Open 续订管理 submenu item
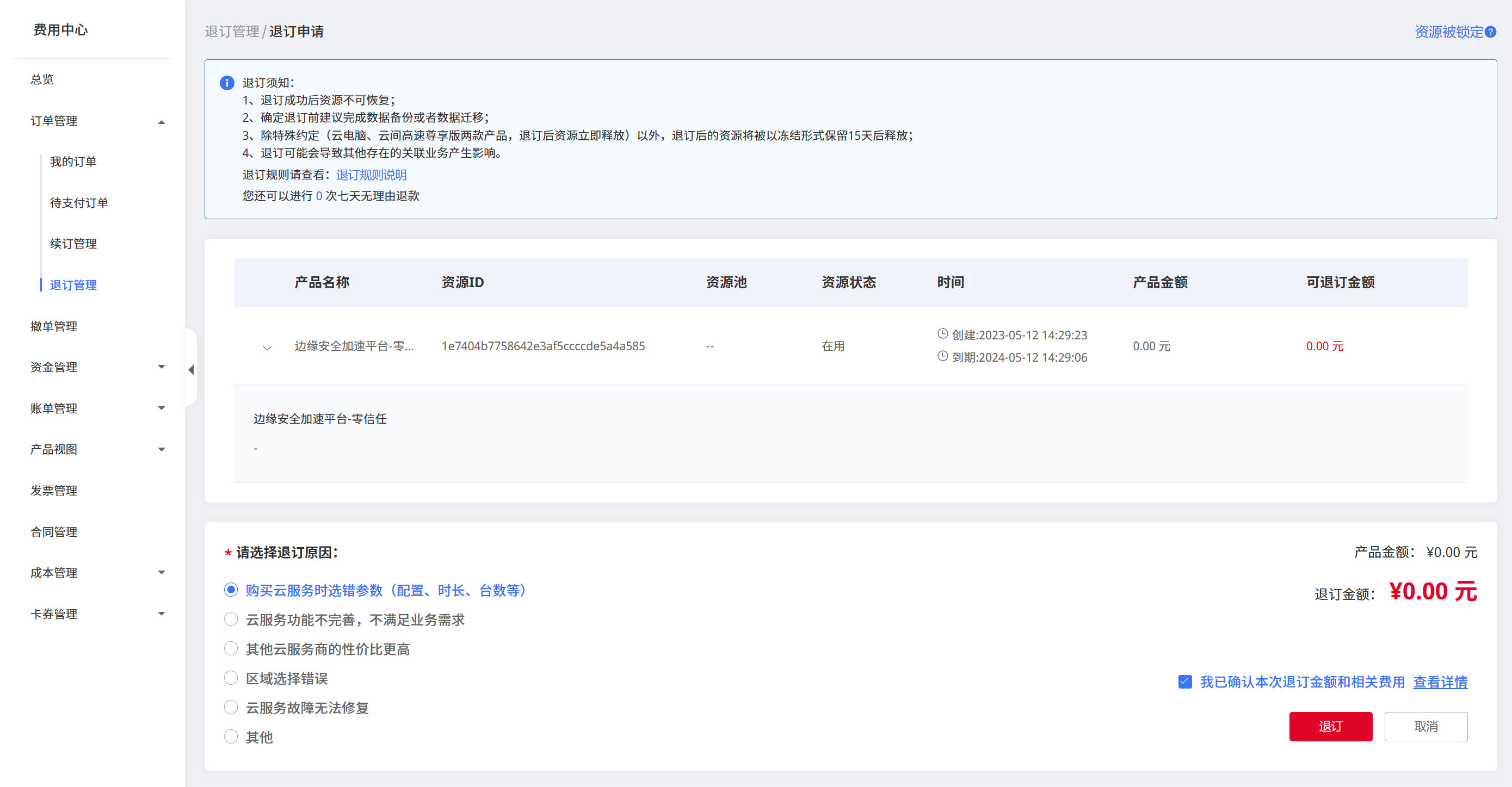The image size is (1512, 787). [x=73, y=244]
